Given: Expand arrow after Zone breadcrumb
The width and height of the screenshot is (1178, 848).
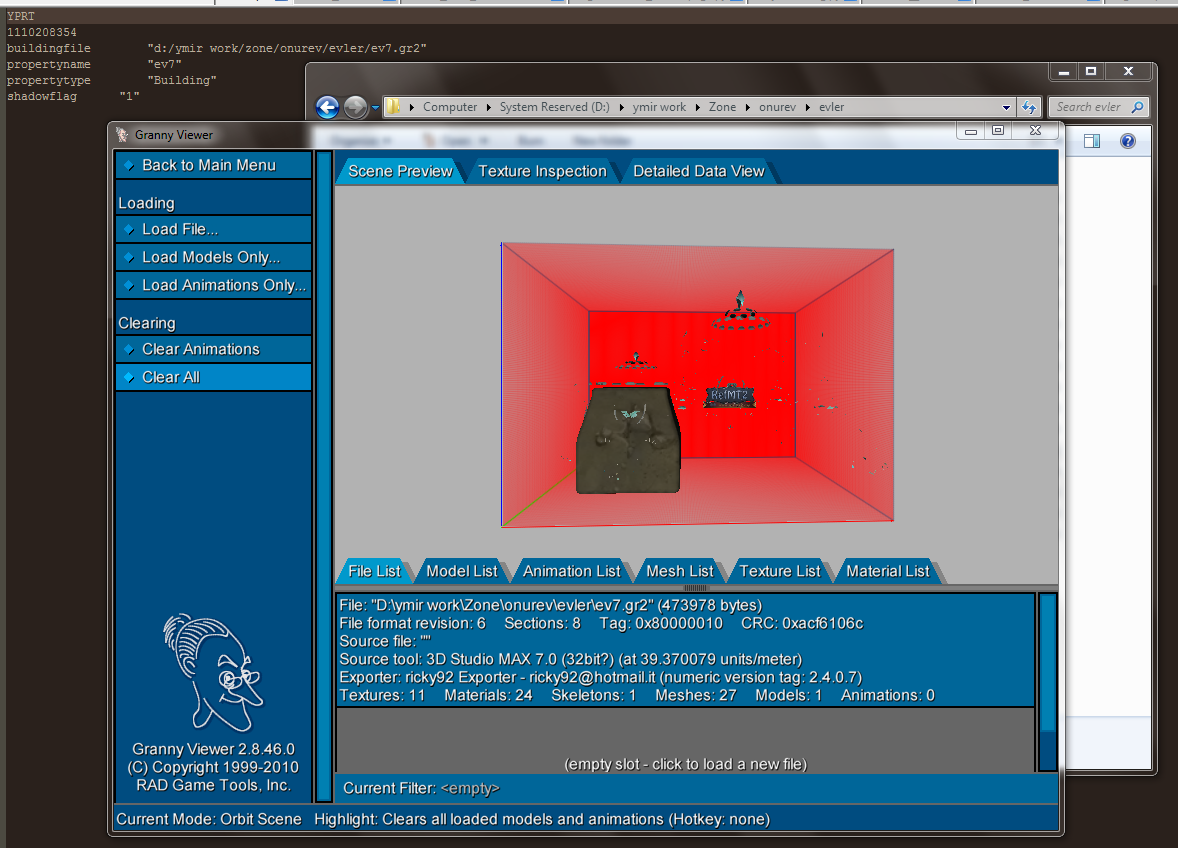Looking at the screenshot, I should coord(748,107).
